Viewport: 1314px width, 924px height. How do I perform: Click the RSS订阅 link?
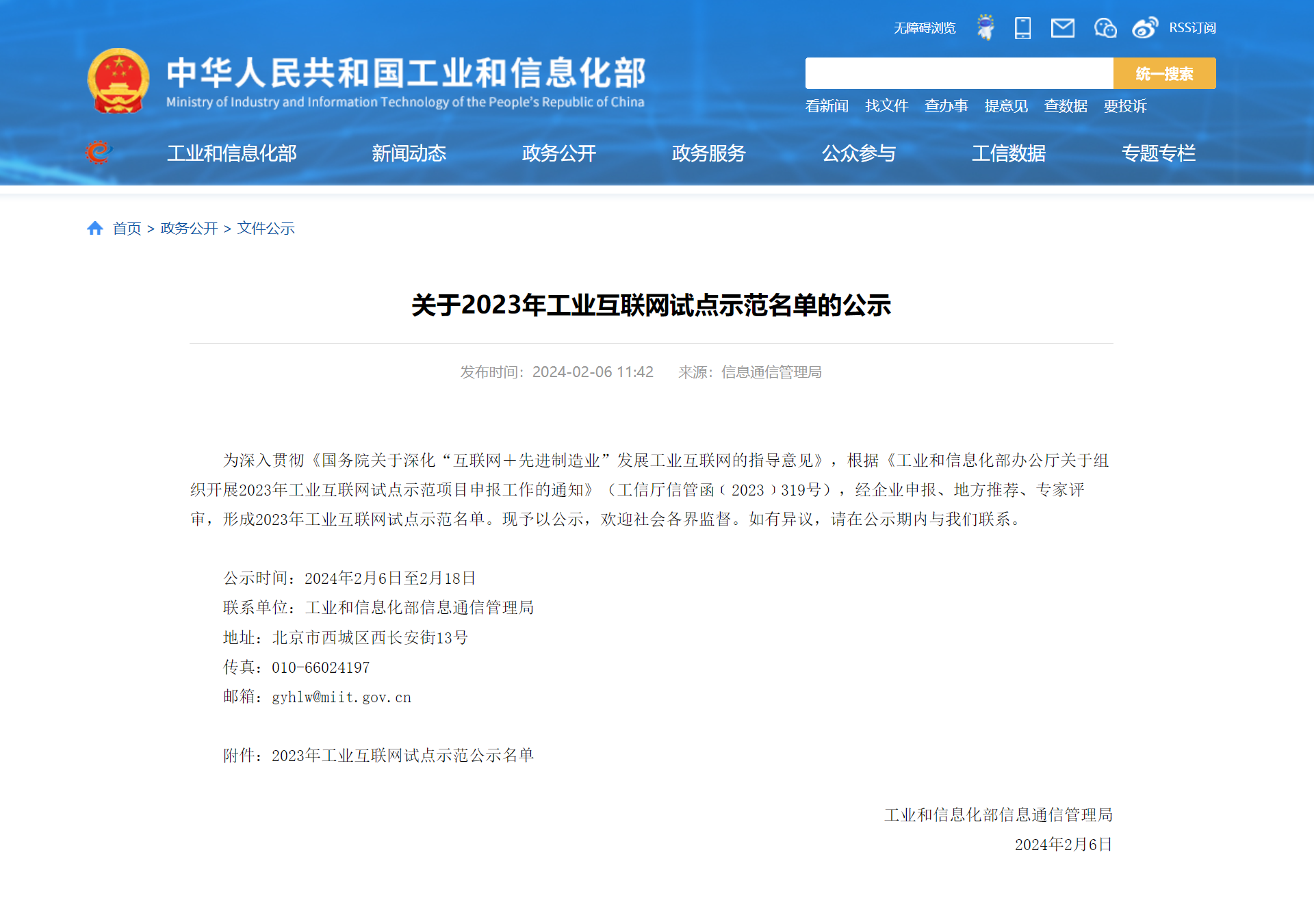1192,28
